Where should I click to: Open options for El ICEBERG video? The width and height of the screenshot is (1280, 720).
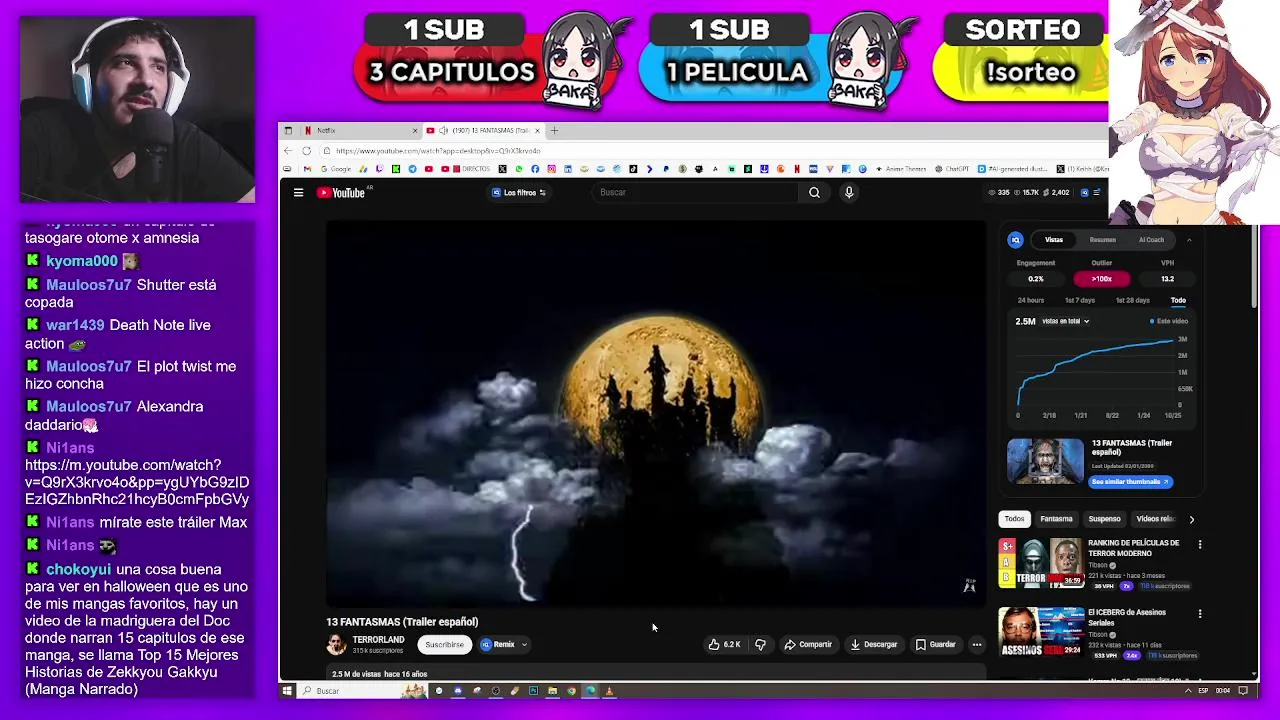tap(1200, 614)
